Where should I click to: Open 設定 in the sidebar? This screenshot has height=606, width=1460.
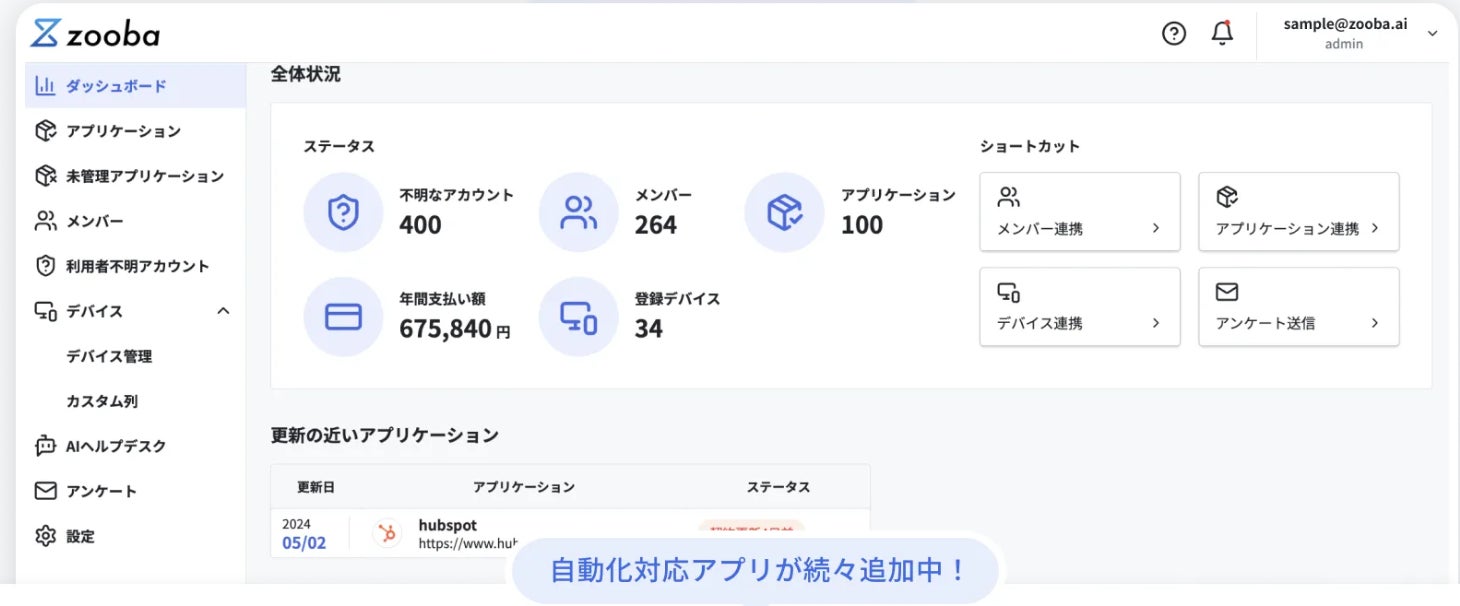[80, 536]
